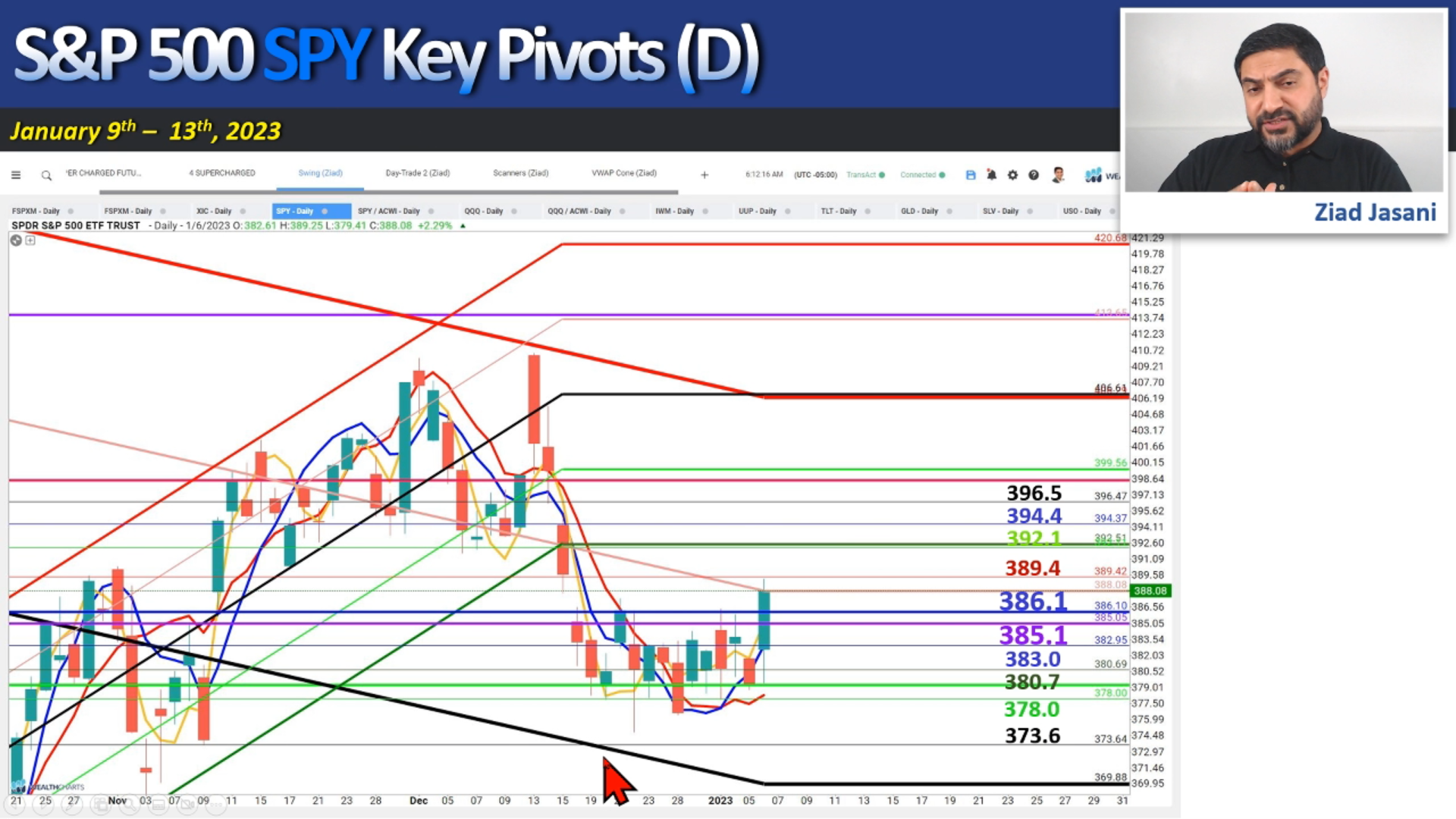Click the dot on QQQ - Daily tab
The width and height of the screenshot is (1456, 819).
pyautogui.click(x=514, y=212)
